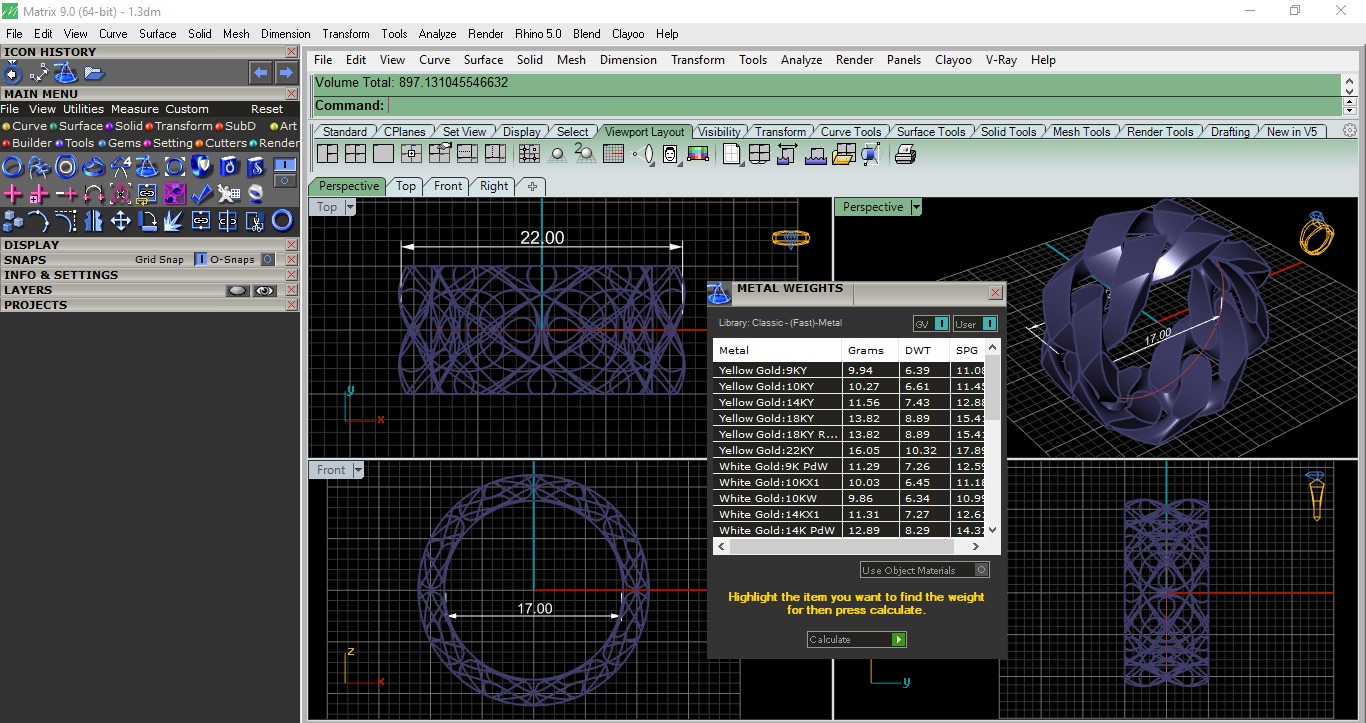Click the Metal Weights horizontal scrollbar
The height and width of the screenshot is (723, 1366).
point(850,546)
